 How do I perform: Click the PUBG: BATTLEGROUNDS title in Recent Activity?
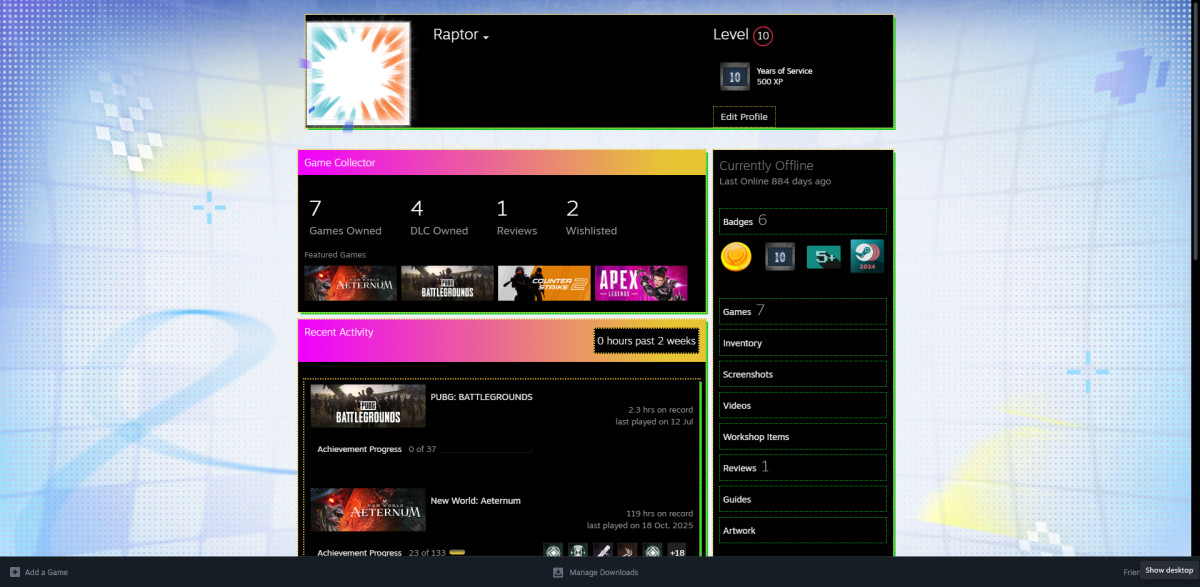pos(481,397)
